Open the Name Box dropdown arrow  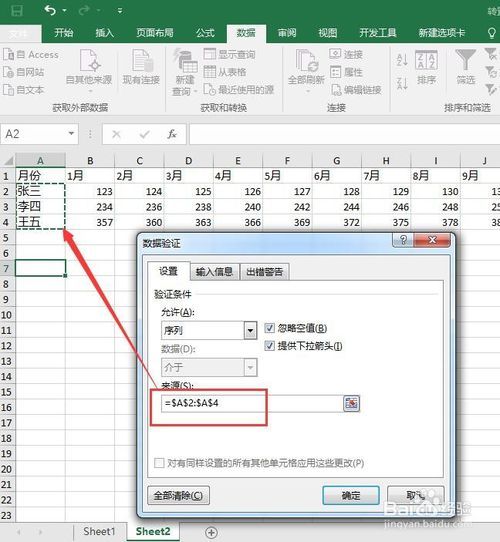tap(71, 133)
